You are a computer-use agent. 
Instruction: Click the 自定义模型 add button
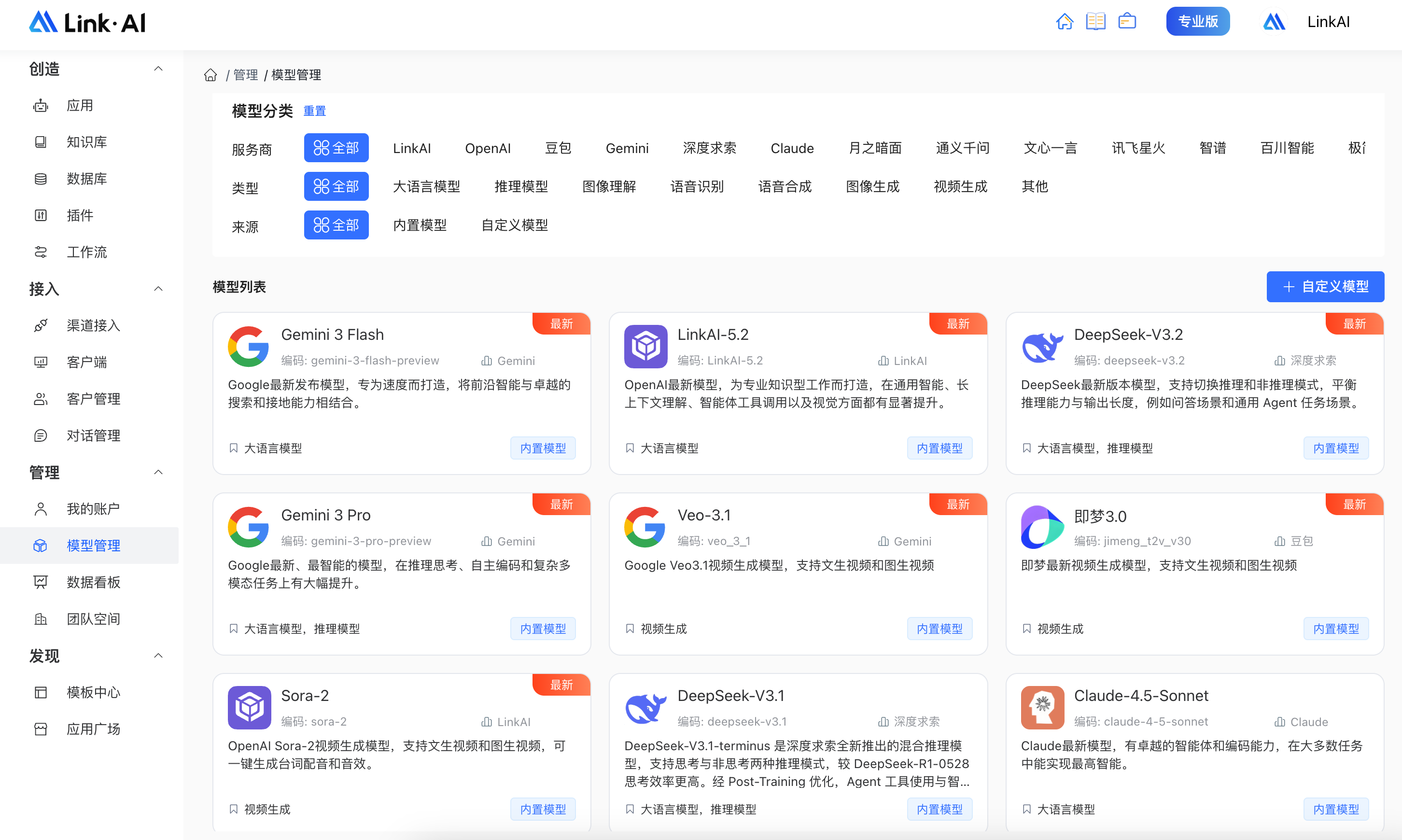[x=1325, y=286]
